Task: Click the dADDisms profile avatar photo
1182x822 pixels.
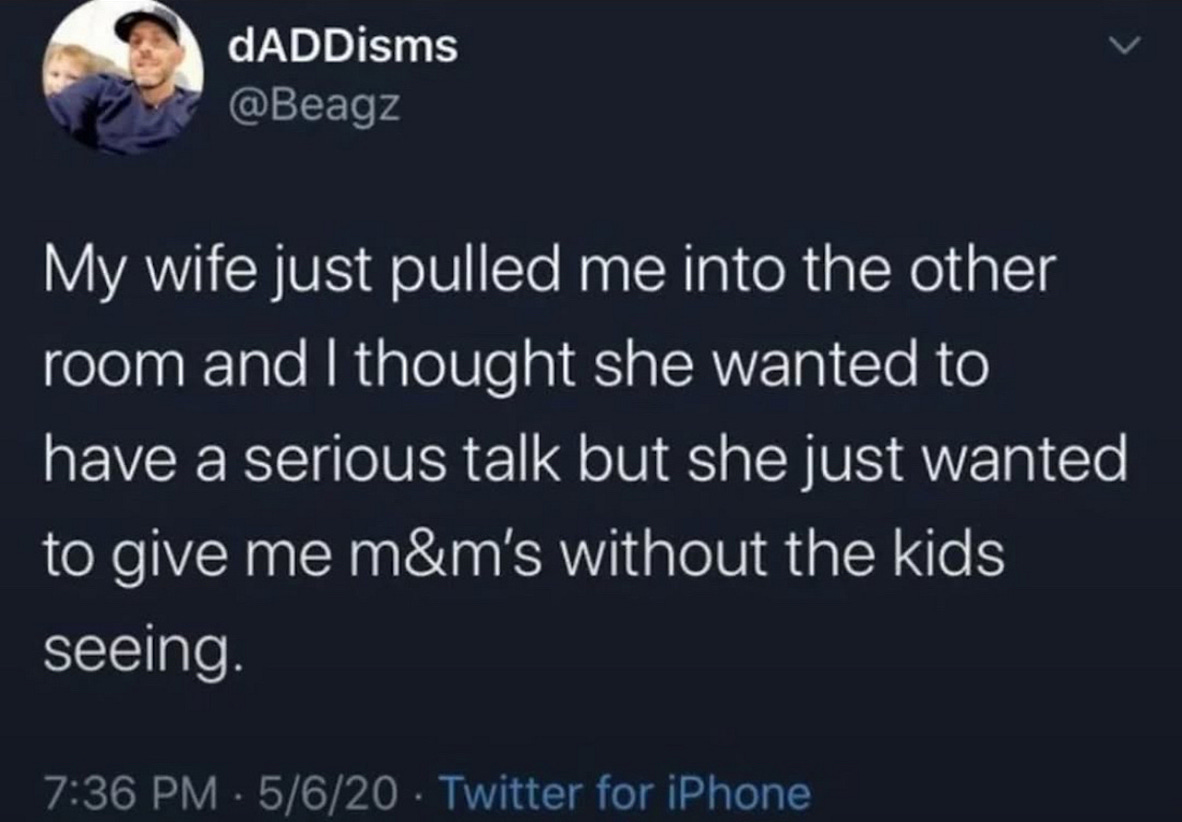Action: pyautogui.click(x=124, y=78)
